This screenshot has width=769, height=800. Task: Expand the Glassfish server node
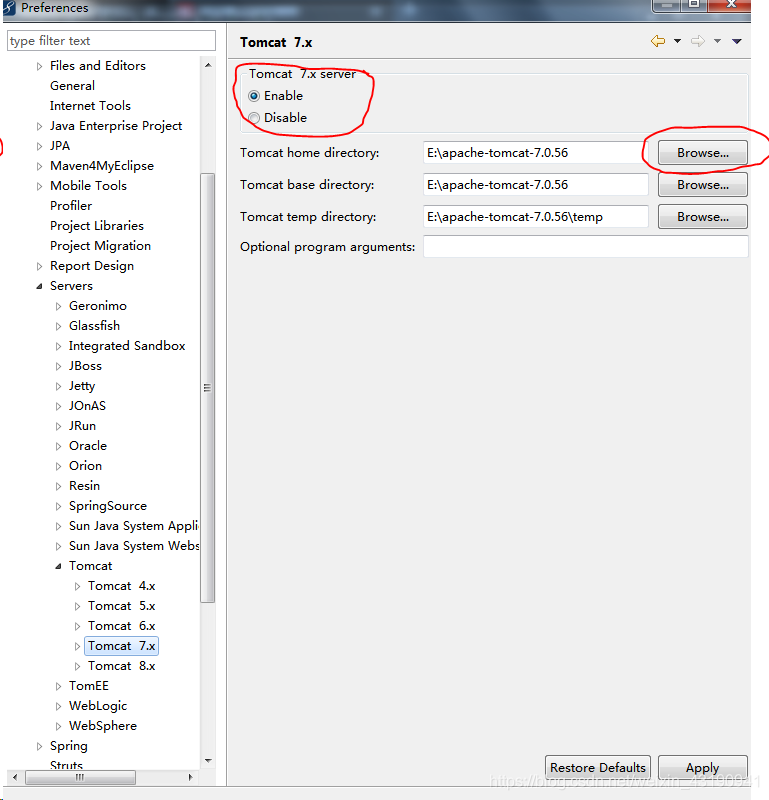pos(58,327)
